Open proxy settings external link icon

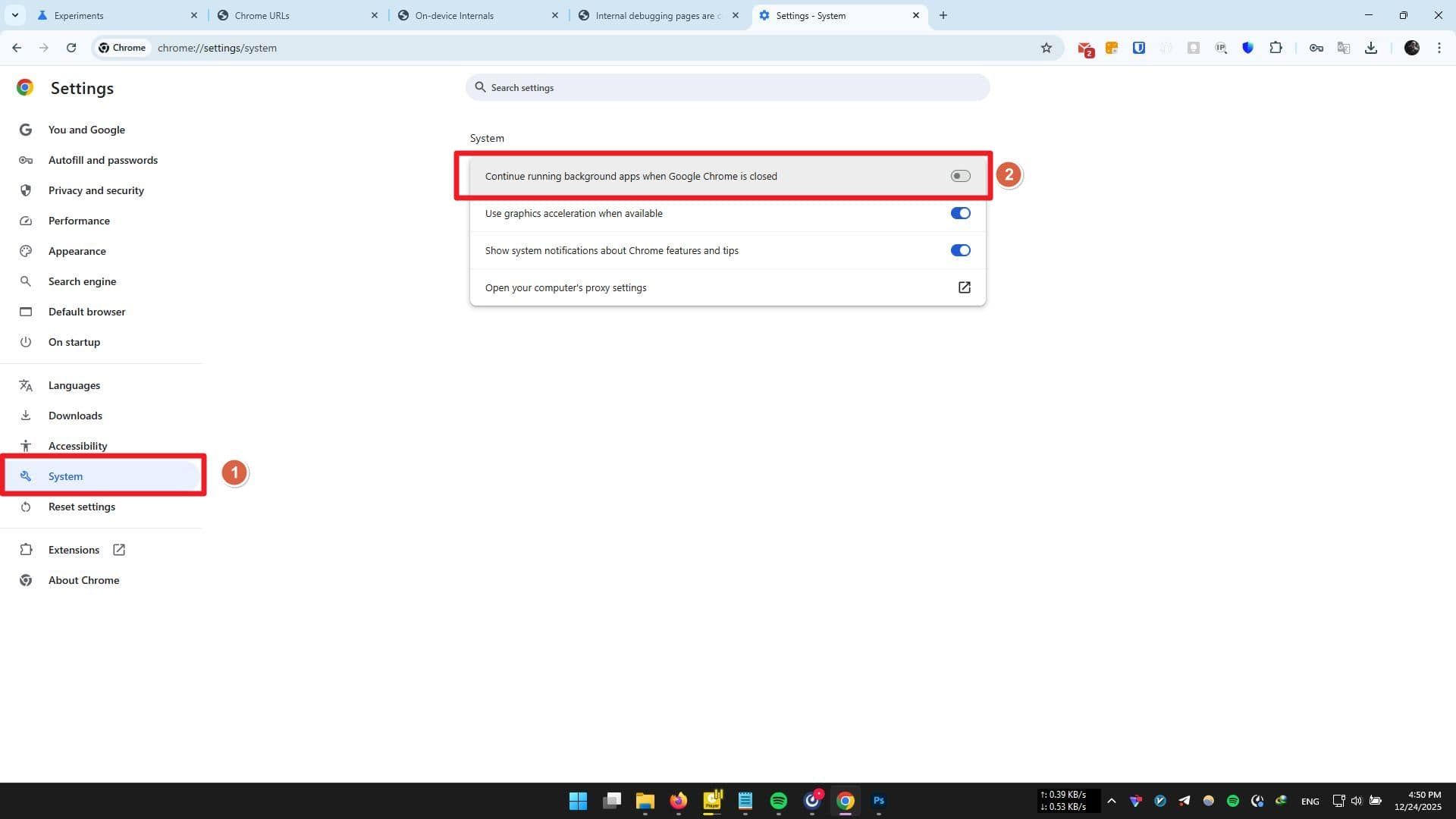click(964, 287)
